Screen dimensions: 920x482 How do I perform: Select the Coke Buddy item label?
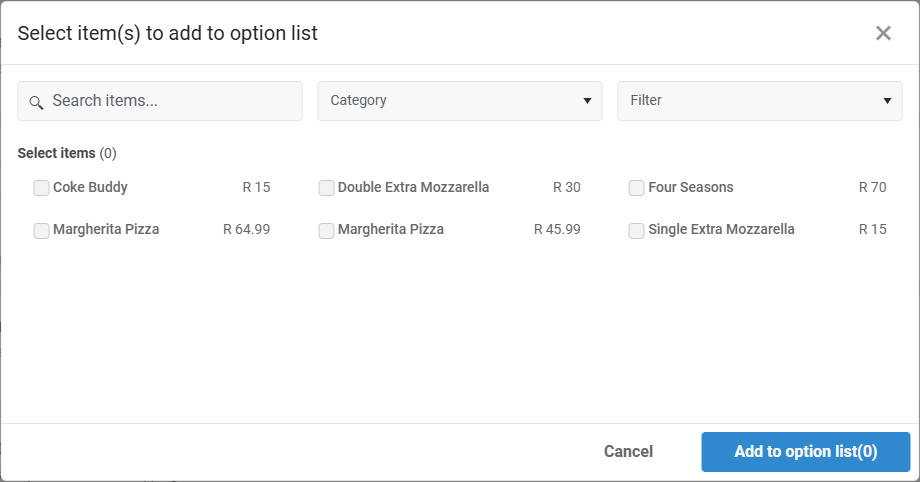90,187
